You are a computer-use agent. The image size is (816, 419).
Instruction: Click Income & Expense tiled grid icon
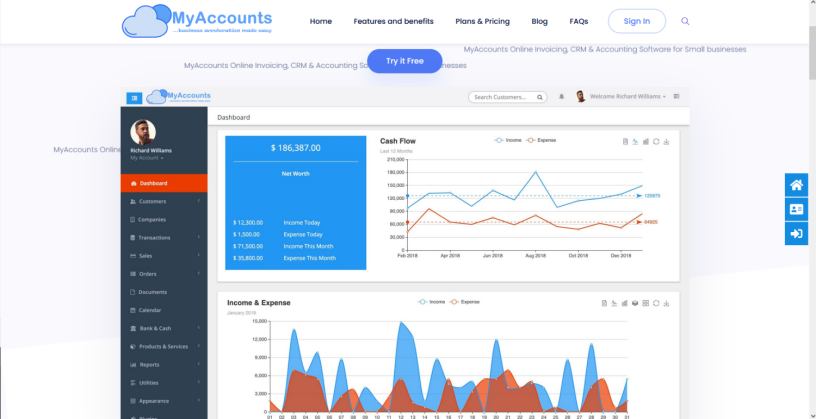[x=646, y=303]
